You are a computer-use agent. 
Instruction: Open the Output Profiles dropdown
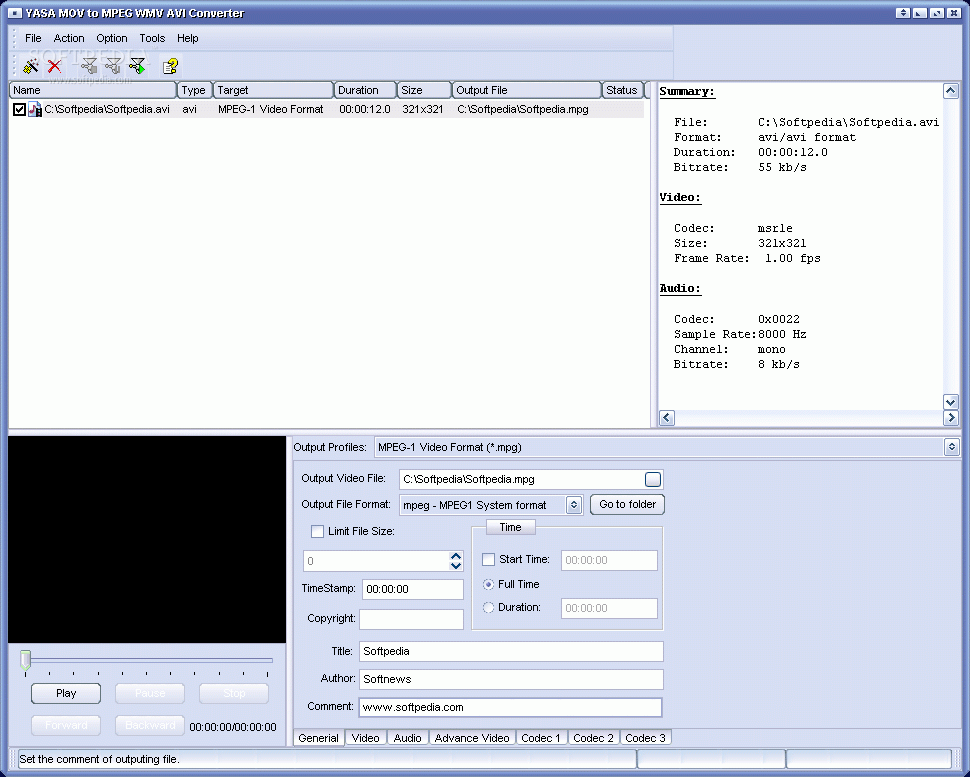click(x=951, y=447)
